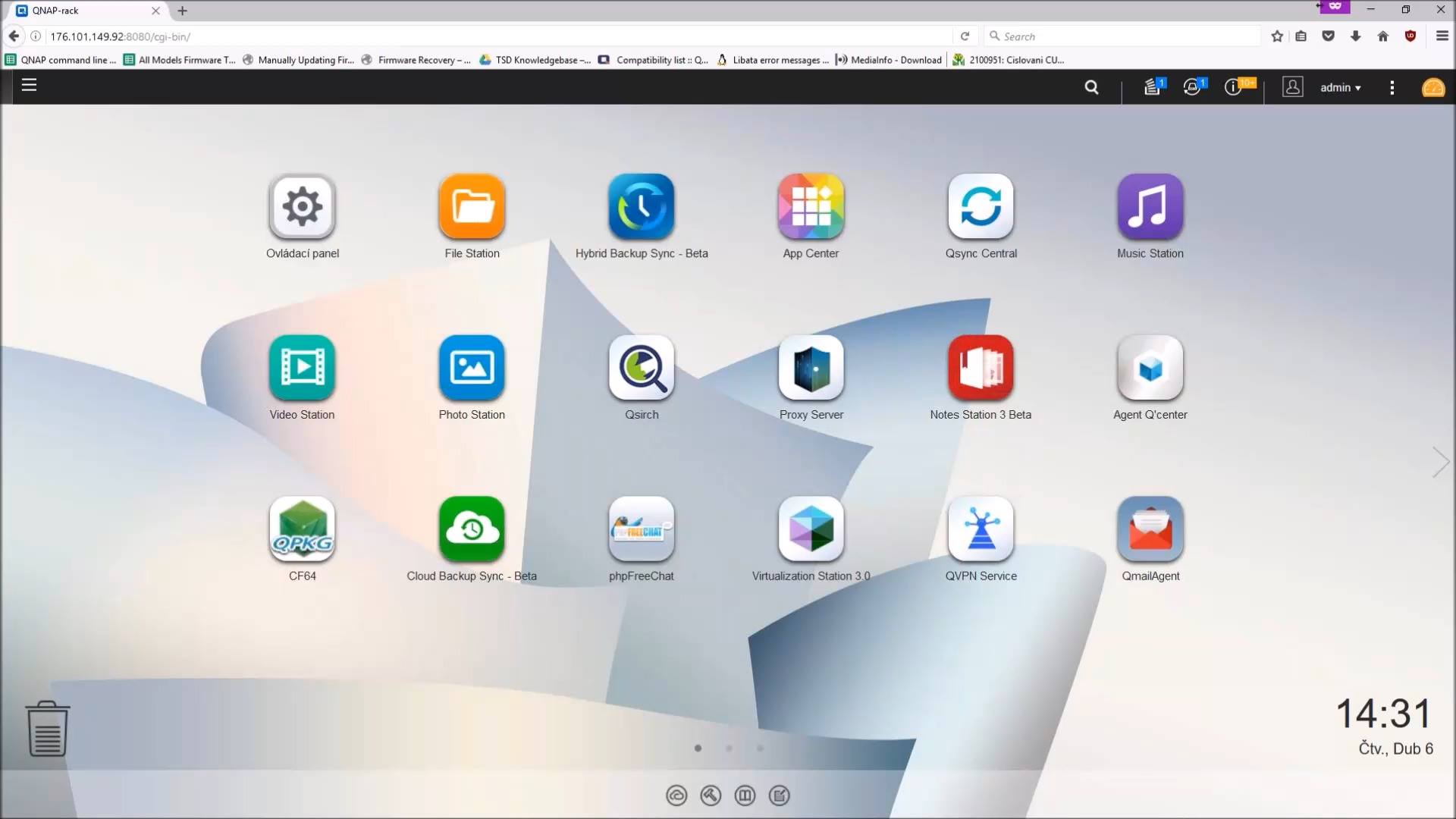Launch QmailAgent
Viewport: 1456px width, 819px height.
coord(1150,529)
